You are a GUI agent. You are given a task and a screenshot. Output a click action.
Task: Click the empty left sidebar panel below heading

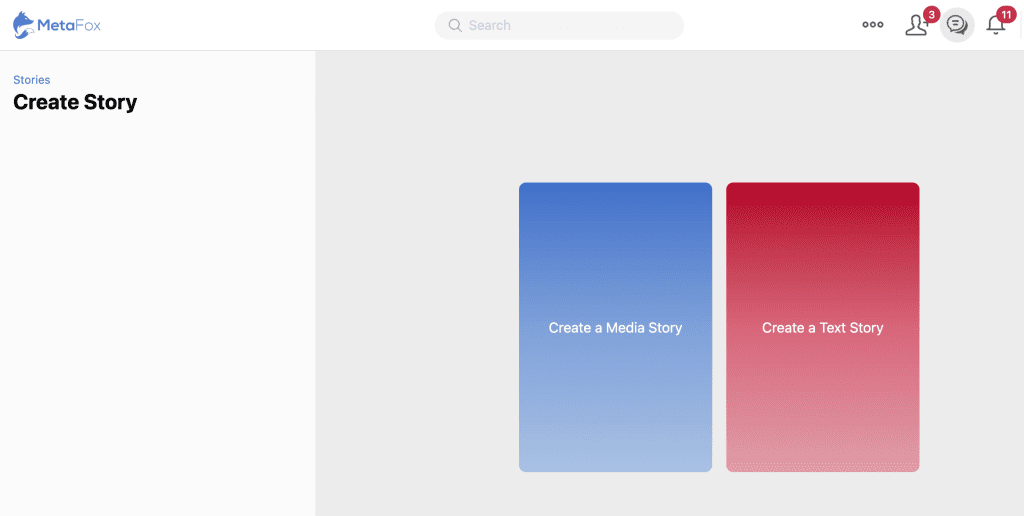pos(157,320)
